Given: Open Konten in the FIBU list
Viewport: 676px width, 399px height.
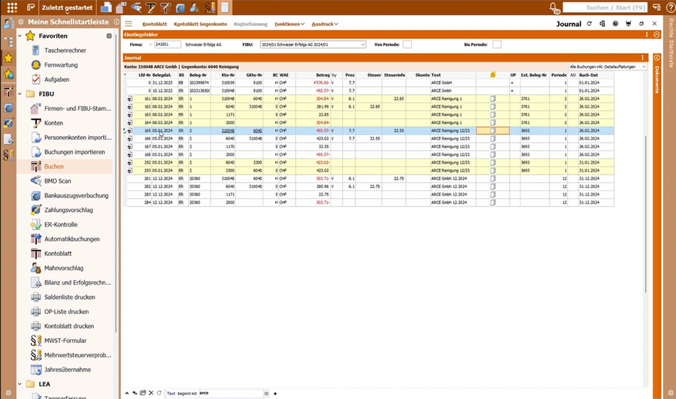Looking at the screenshot, I should tap(53, 123).
